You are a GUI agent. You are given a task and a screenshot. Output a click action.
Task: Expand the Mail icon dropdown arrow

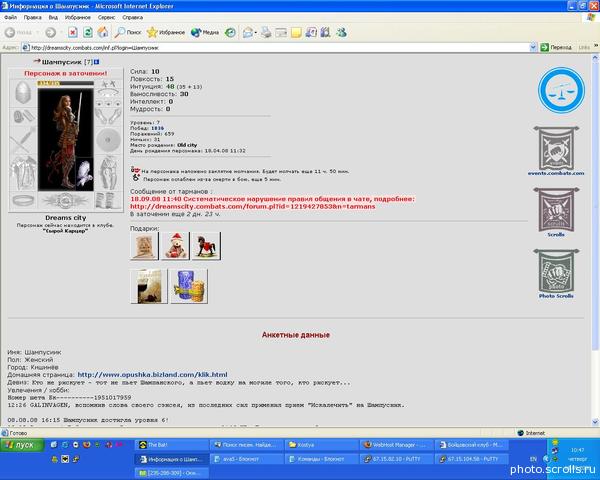pos(256,33)
